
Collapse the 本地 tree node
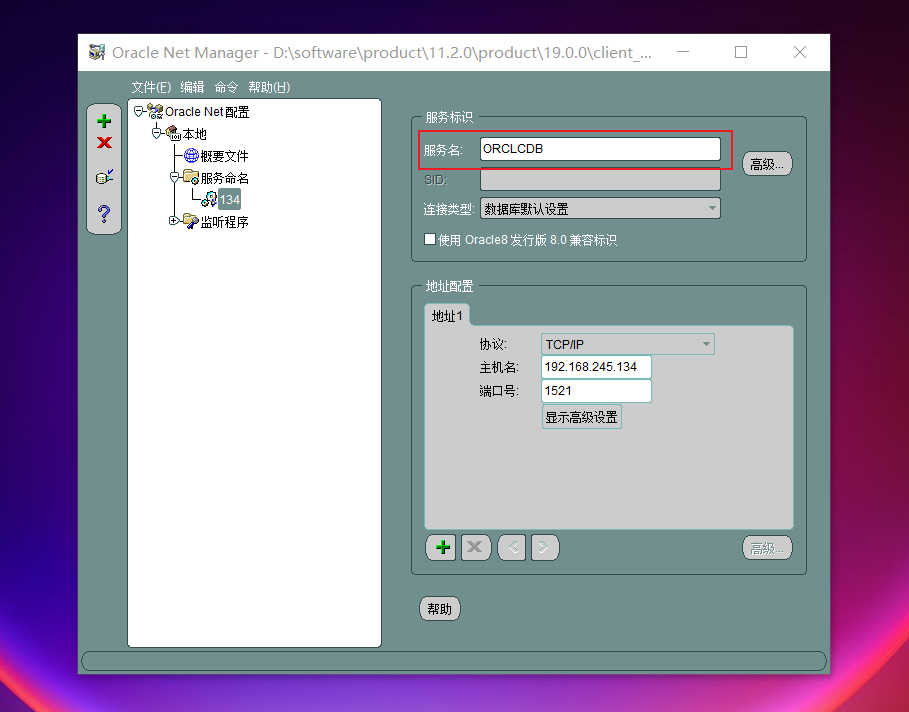tap(156, 133)
